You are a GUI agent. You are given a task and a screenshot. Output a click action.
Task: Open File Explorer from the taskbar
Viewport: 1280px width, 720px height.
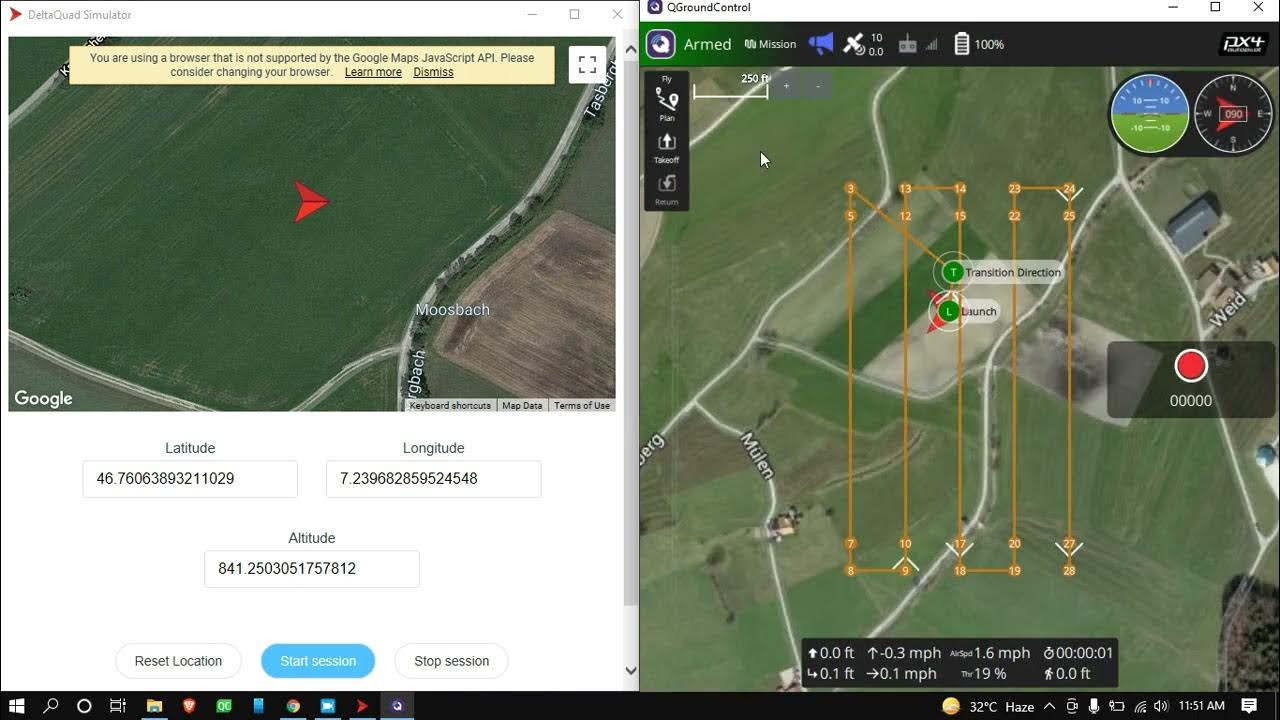(x=154, y=706)
